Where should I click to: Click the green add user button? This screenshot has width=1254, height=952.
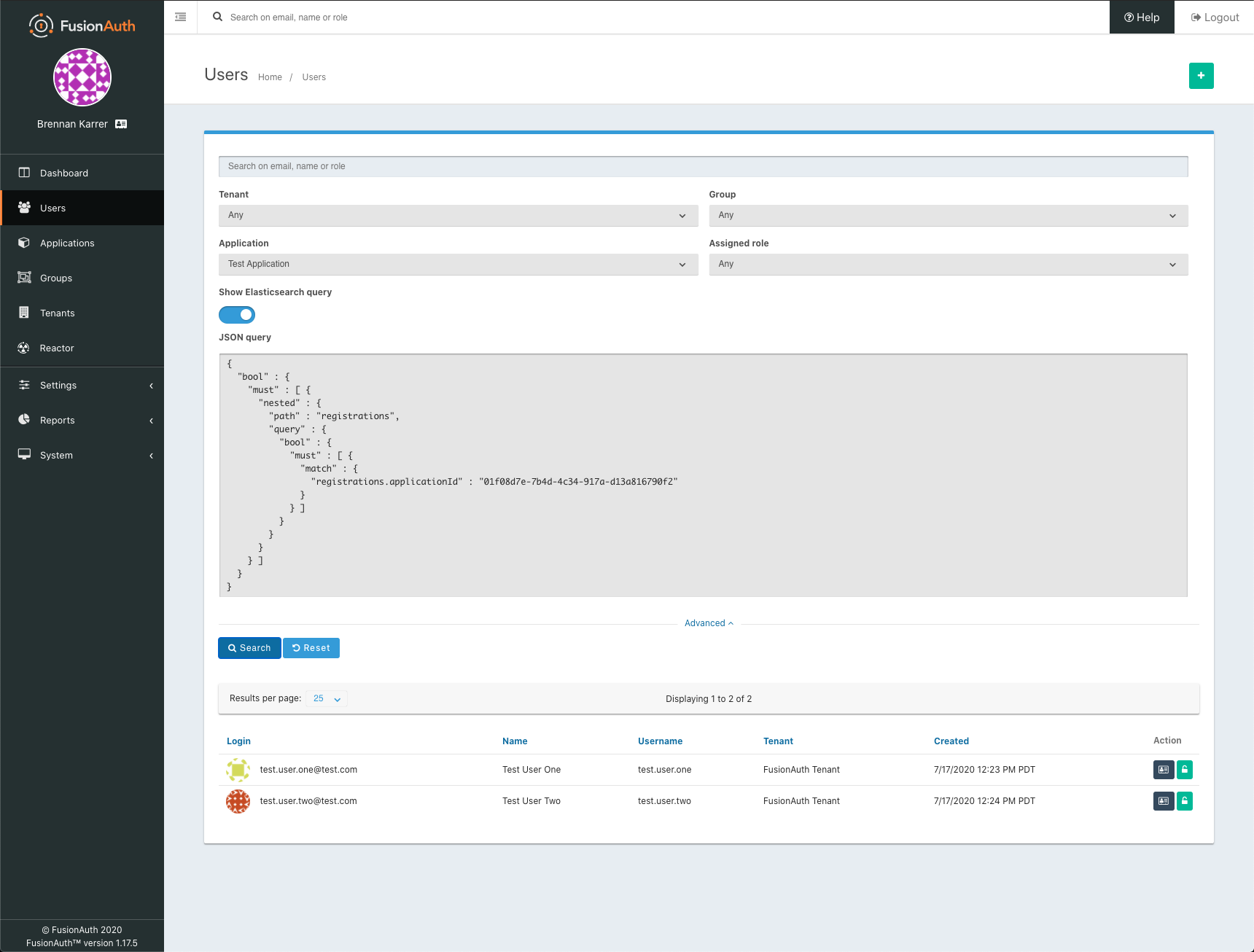[x=1202, y=75]
